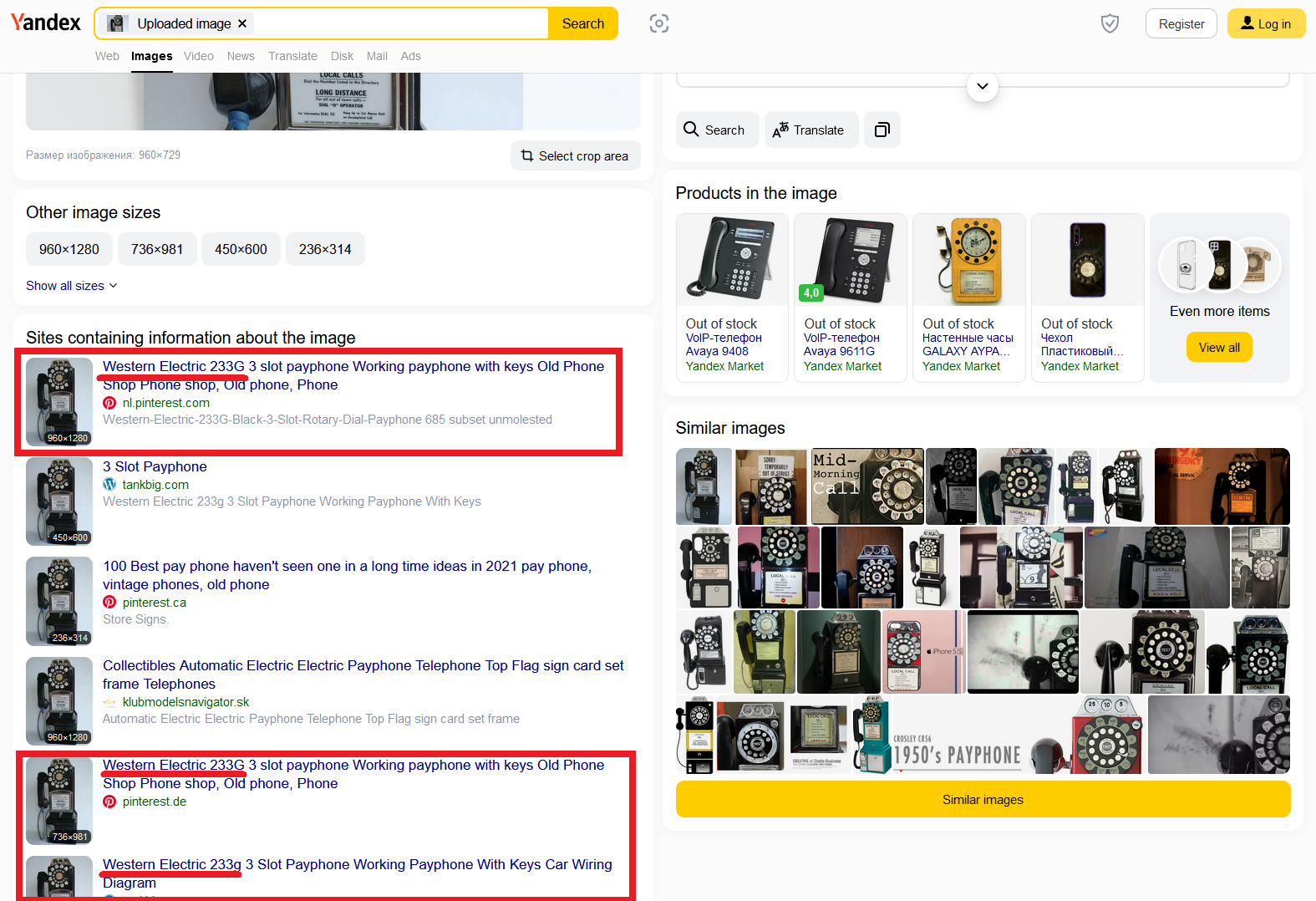Viewport: 1316px width, 901px height.
Task: Switch to the Video tab
Action: coord(199,56)
